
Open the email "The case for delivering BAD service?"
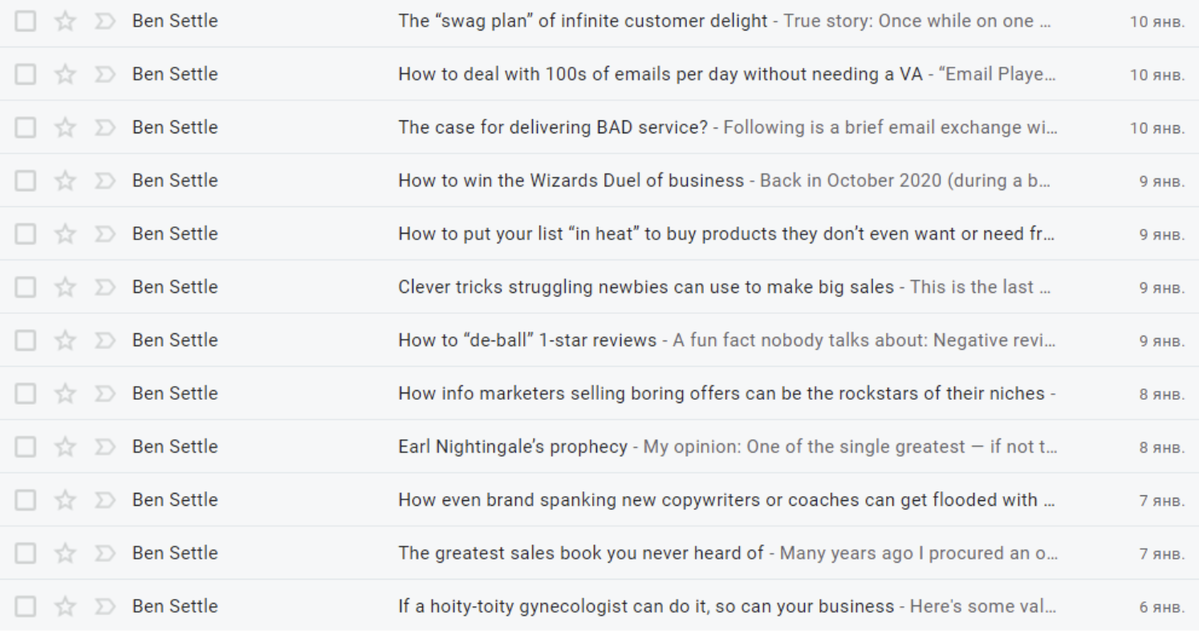click(553, 127)
